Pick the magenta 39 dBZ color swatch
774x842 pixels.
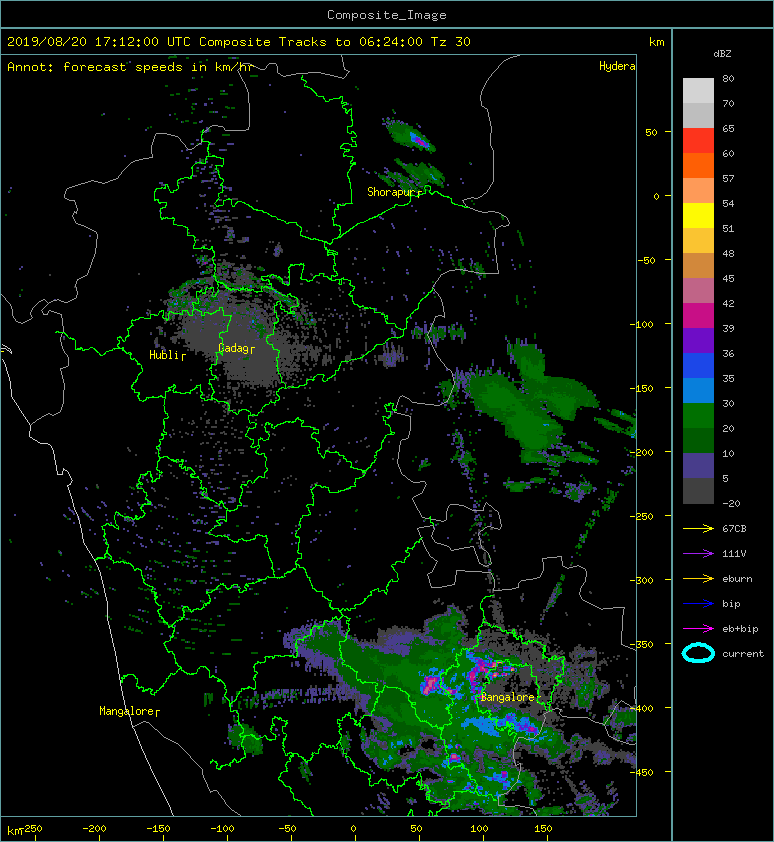point(698,316)
